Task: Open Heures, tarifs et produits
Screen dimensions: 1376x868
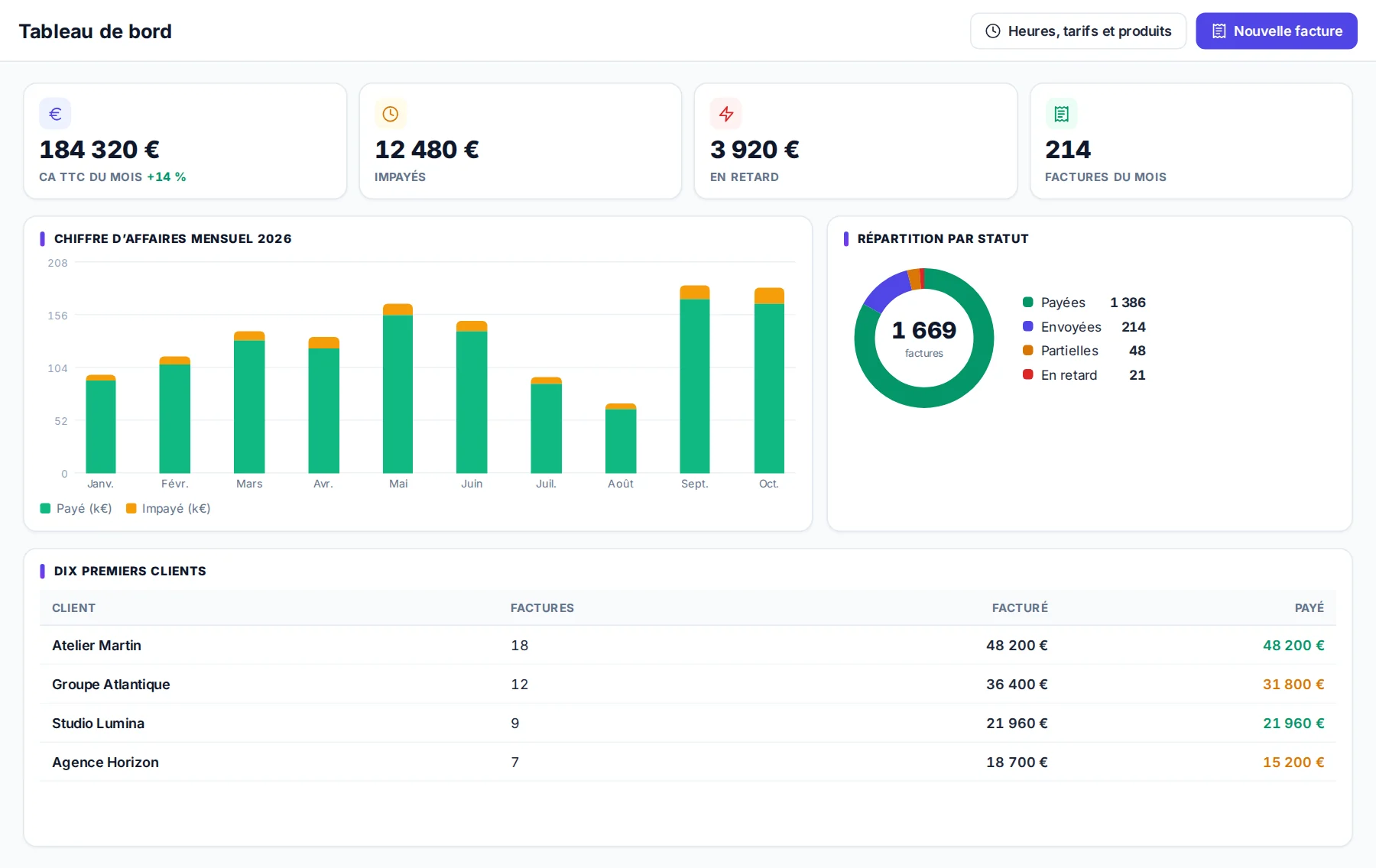Action: pyautogui.click(x=1078, y=31)
